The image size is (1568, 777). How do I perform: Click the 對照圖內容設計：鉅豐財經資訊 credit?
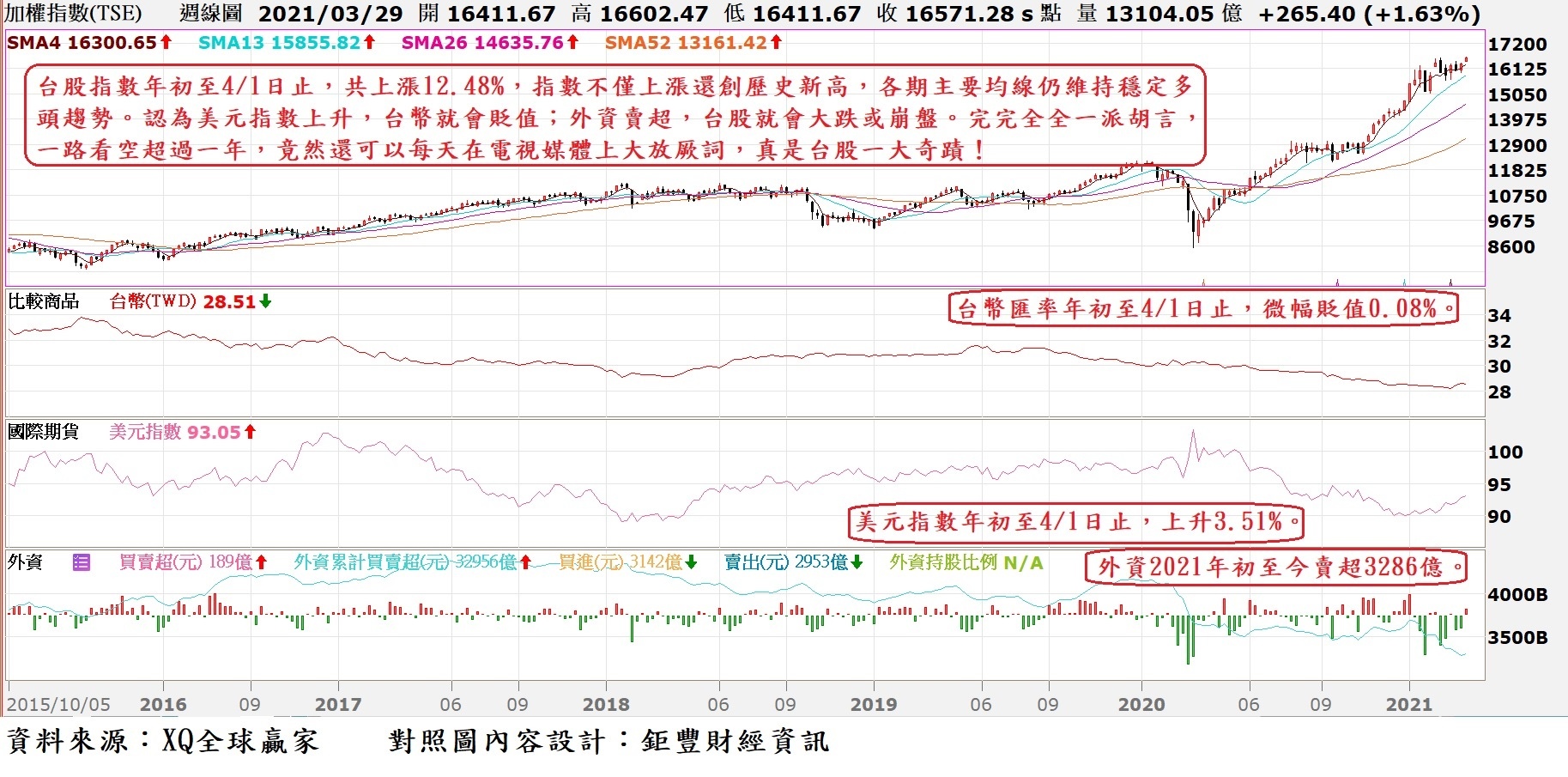[x=609, y=742]
